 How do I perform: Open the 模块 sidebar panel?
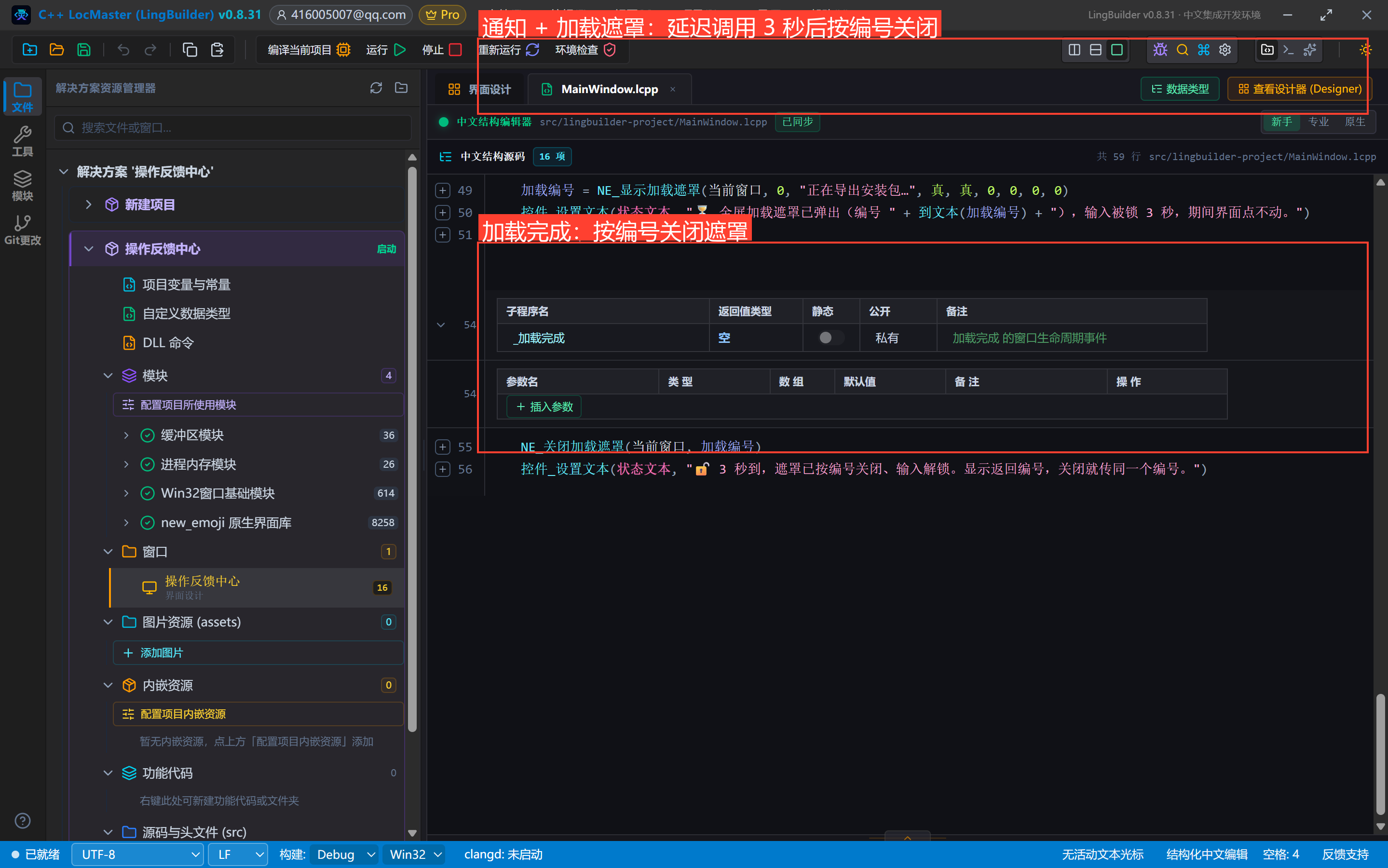tap(22, 186)
